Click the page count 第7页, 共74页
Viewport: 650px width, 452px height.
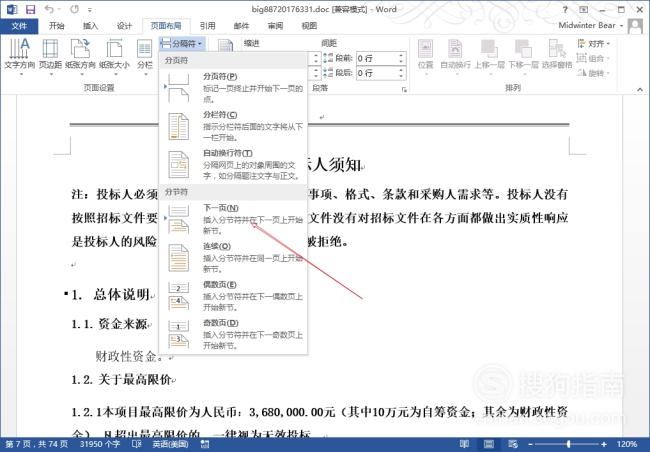pyautogui.click(x=37, y=444)
